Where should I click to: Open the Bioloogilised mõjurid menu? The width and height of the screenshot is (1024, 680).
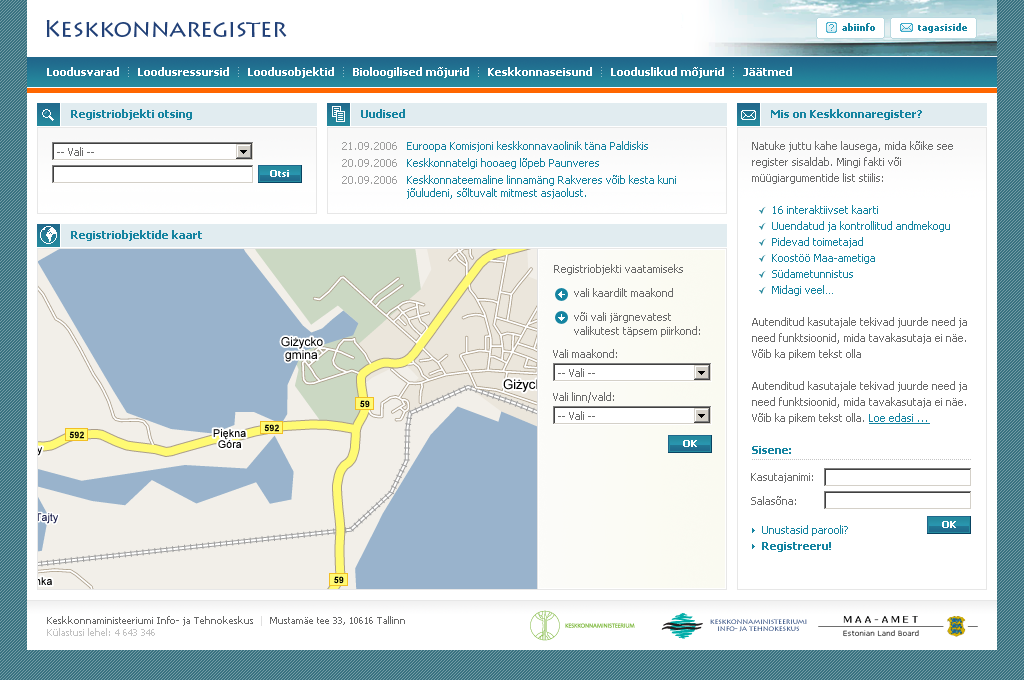click(x=411, y=72)
